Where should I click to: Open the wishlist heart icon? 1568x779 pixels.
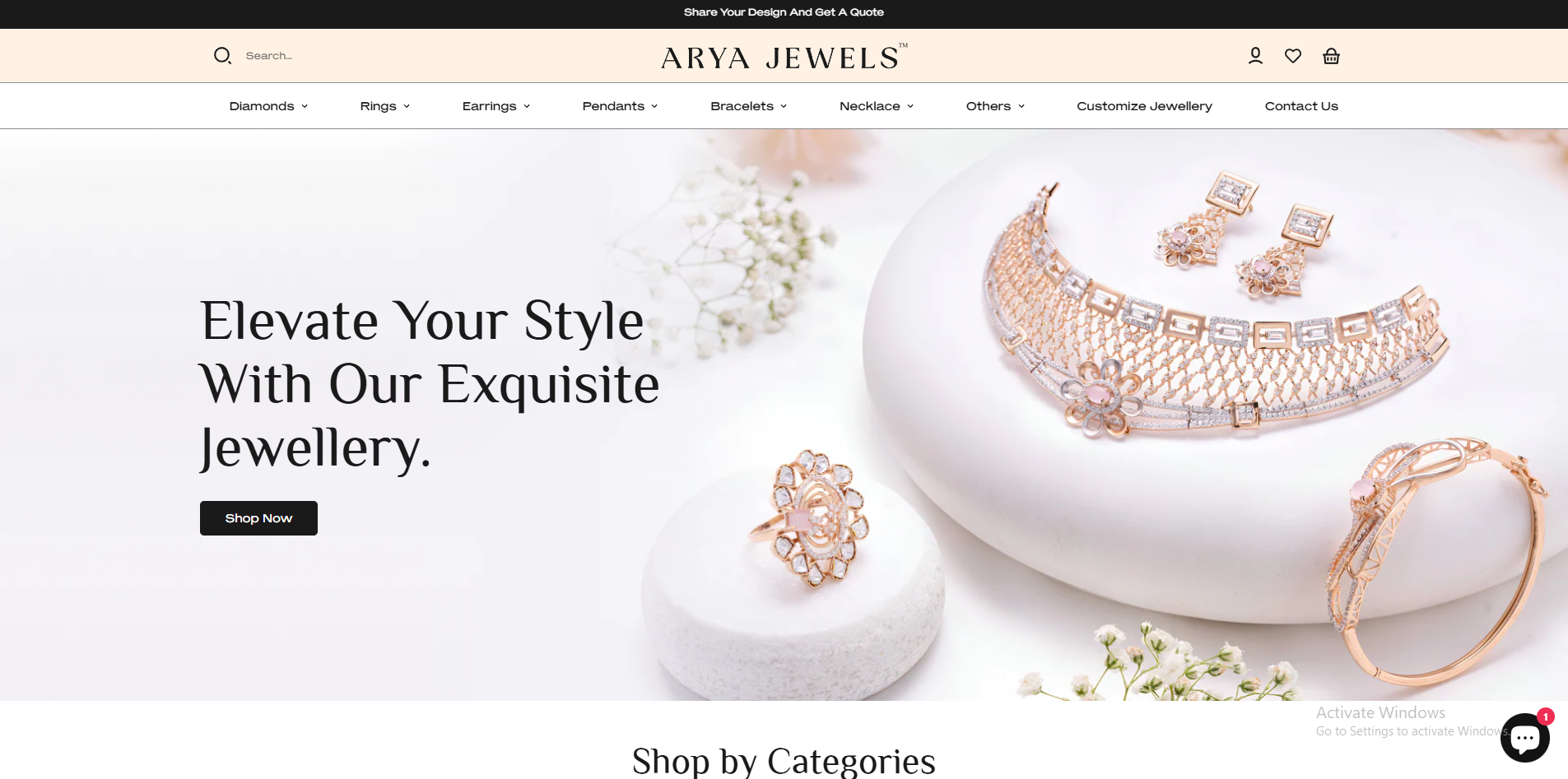coord(1293,56)
